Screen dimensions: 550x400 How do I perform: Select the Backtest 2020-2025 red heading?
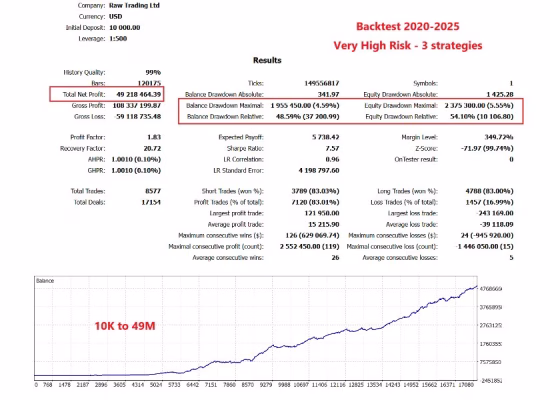point(408,27)
